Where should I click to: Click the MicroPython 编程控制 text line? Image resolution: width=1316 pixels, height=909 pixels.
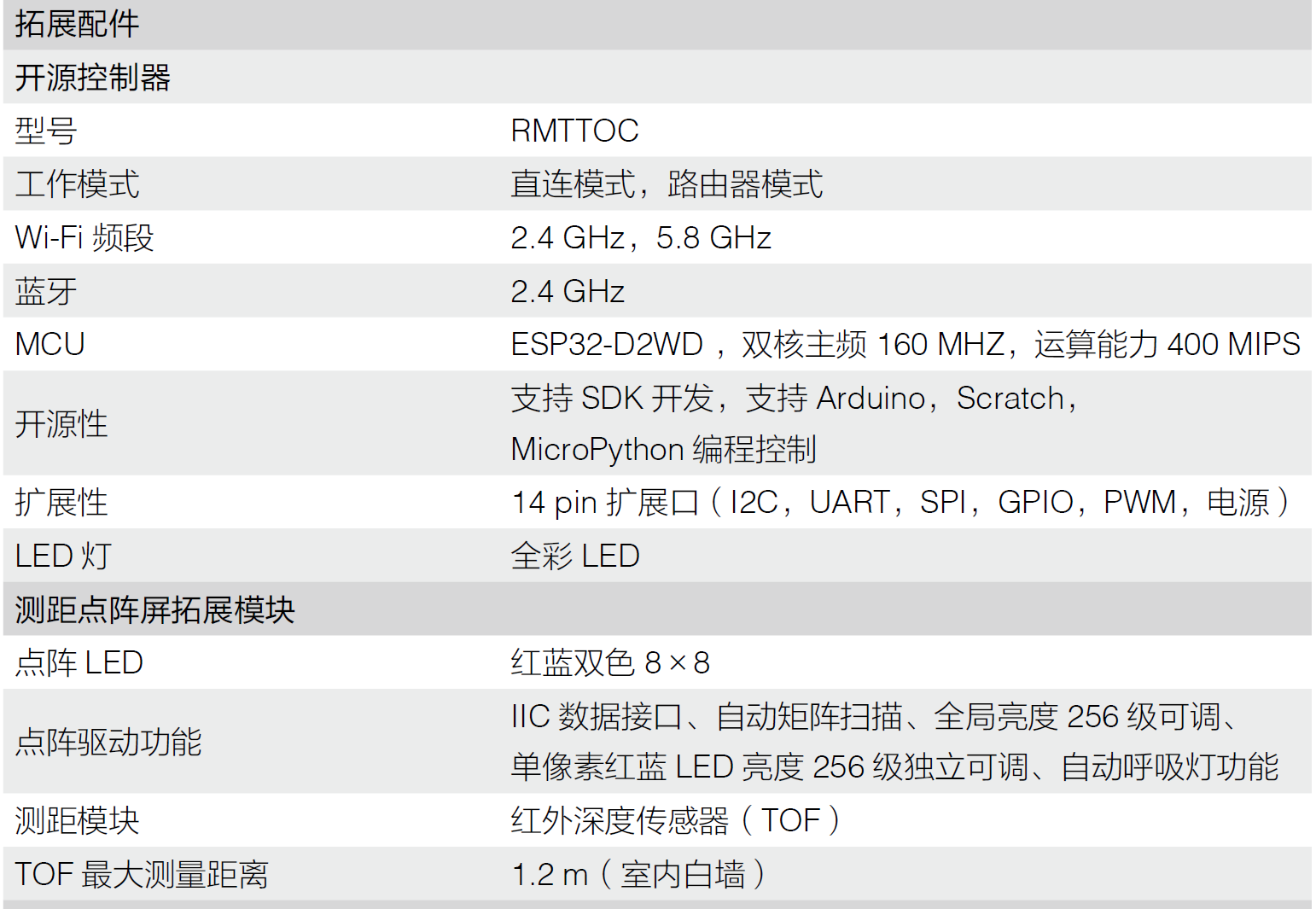point(664,449)
